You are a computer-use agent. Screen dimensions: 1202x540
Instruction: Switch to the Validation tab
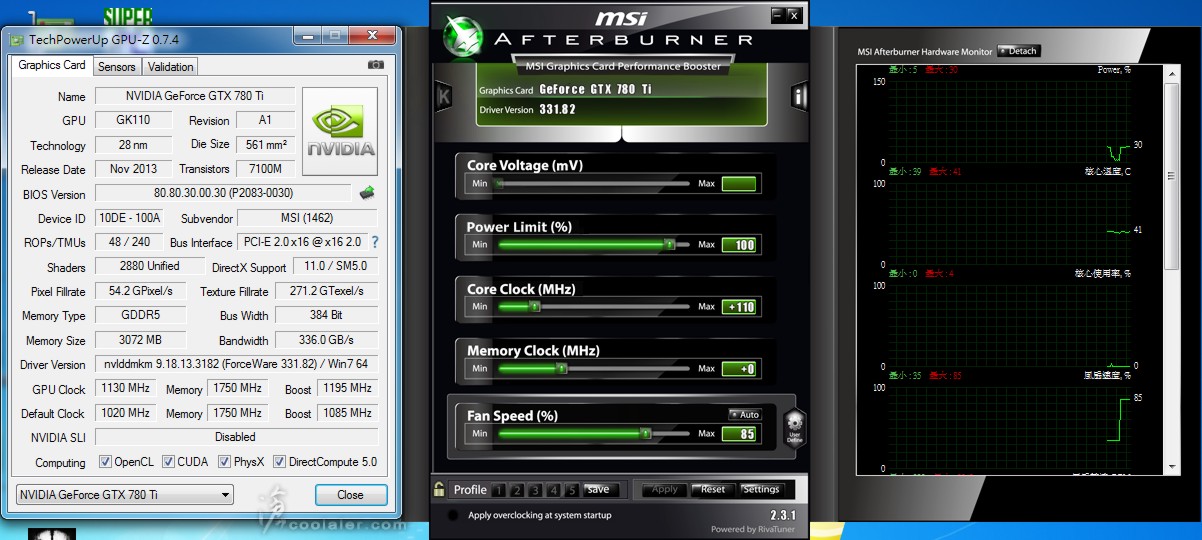(x=171, y=67)
